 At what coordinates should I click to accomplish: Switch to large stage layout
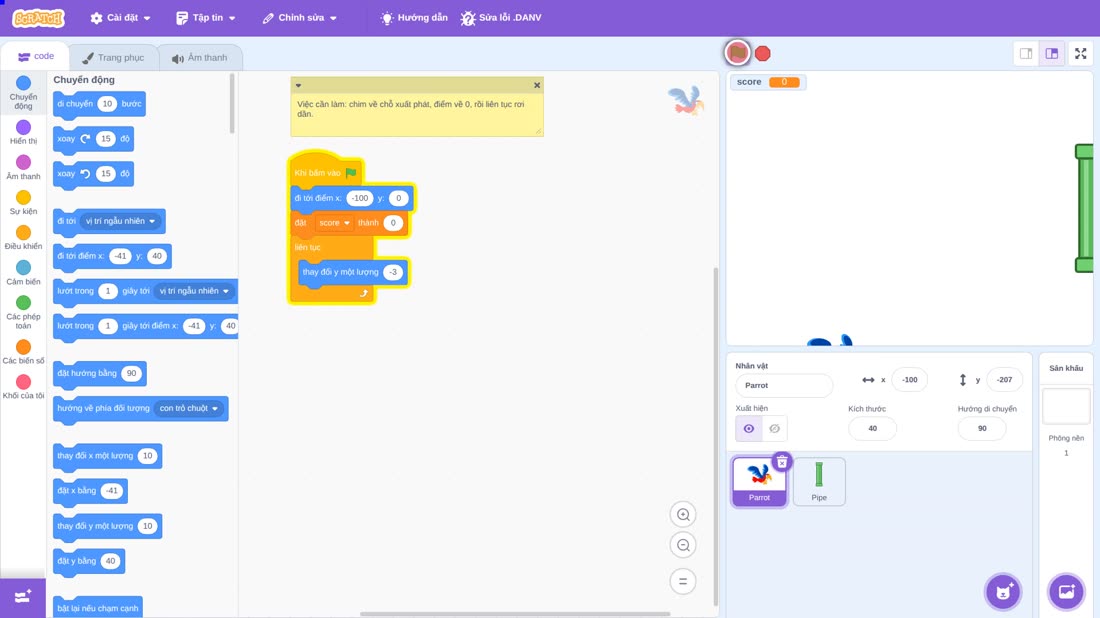click(x=1052, y=53)
